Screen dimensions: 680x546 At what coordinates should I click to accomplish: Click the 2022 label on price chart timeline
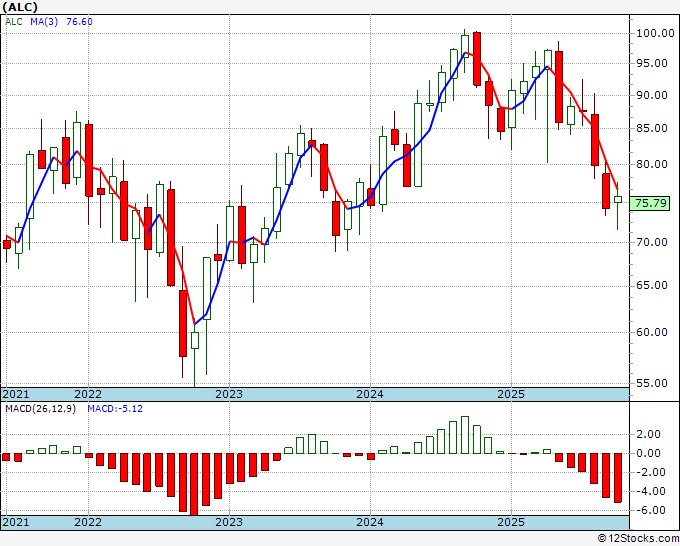coord(88,394)
